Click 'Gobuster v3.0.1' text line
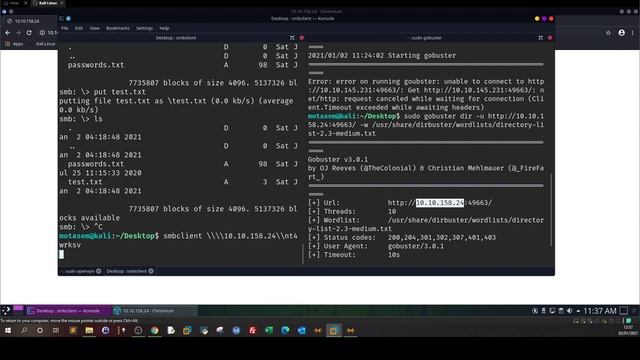The height and width of the screenshot is (360, 640). [x=338, y=159]
